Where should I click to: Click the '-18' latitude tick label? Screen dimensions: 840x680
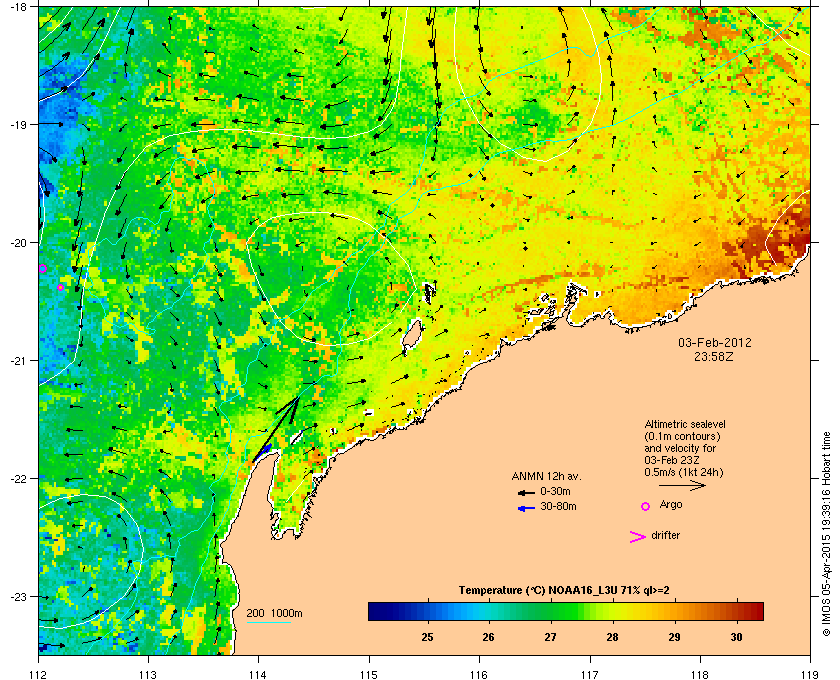(18, 7)
